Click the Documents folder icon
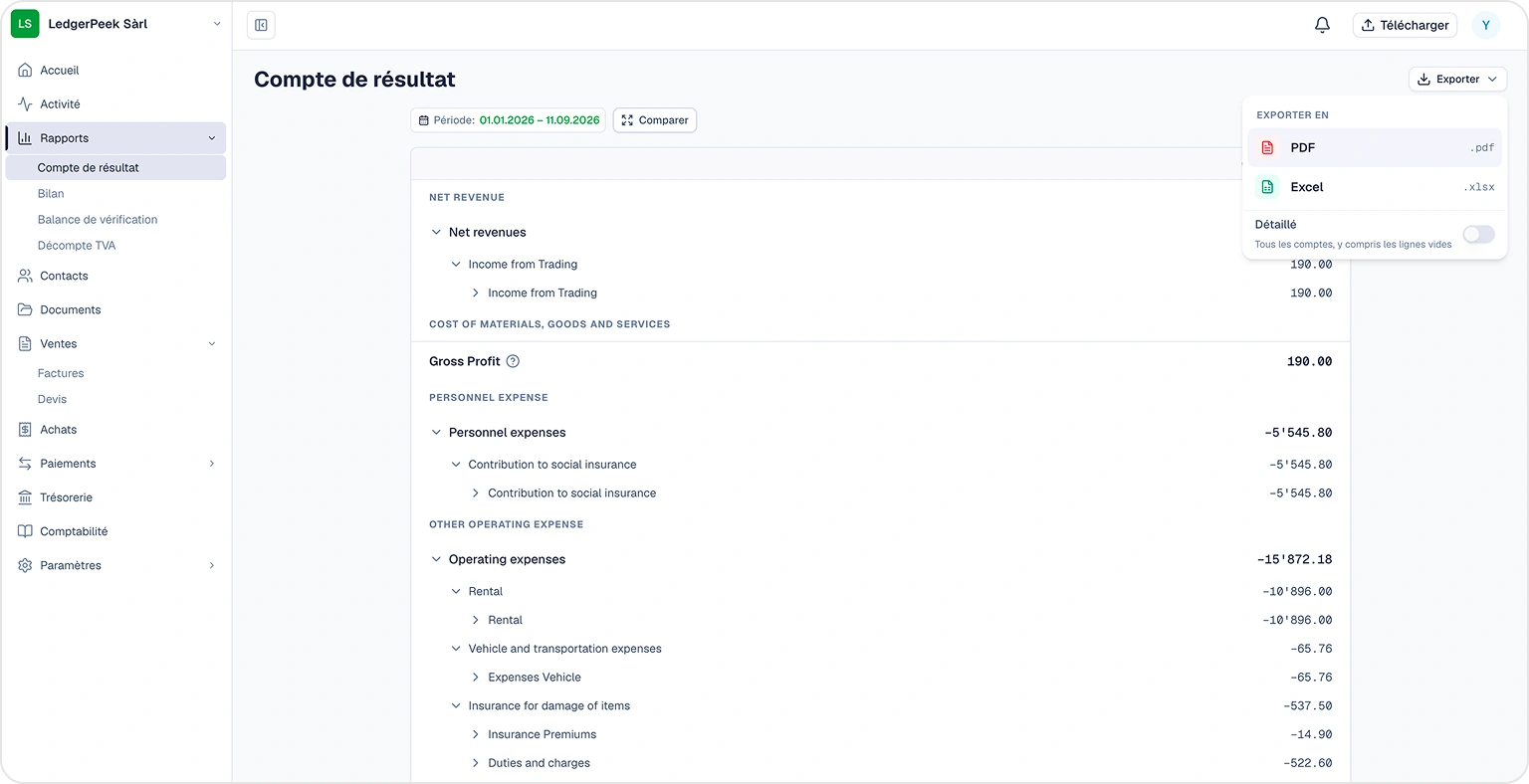This screenshot has width=1529, height=784. coord(25,309)
